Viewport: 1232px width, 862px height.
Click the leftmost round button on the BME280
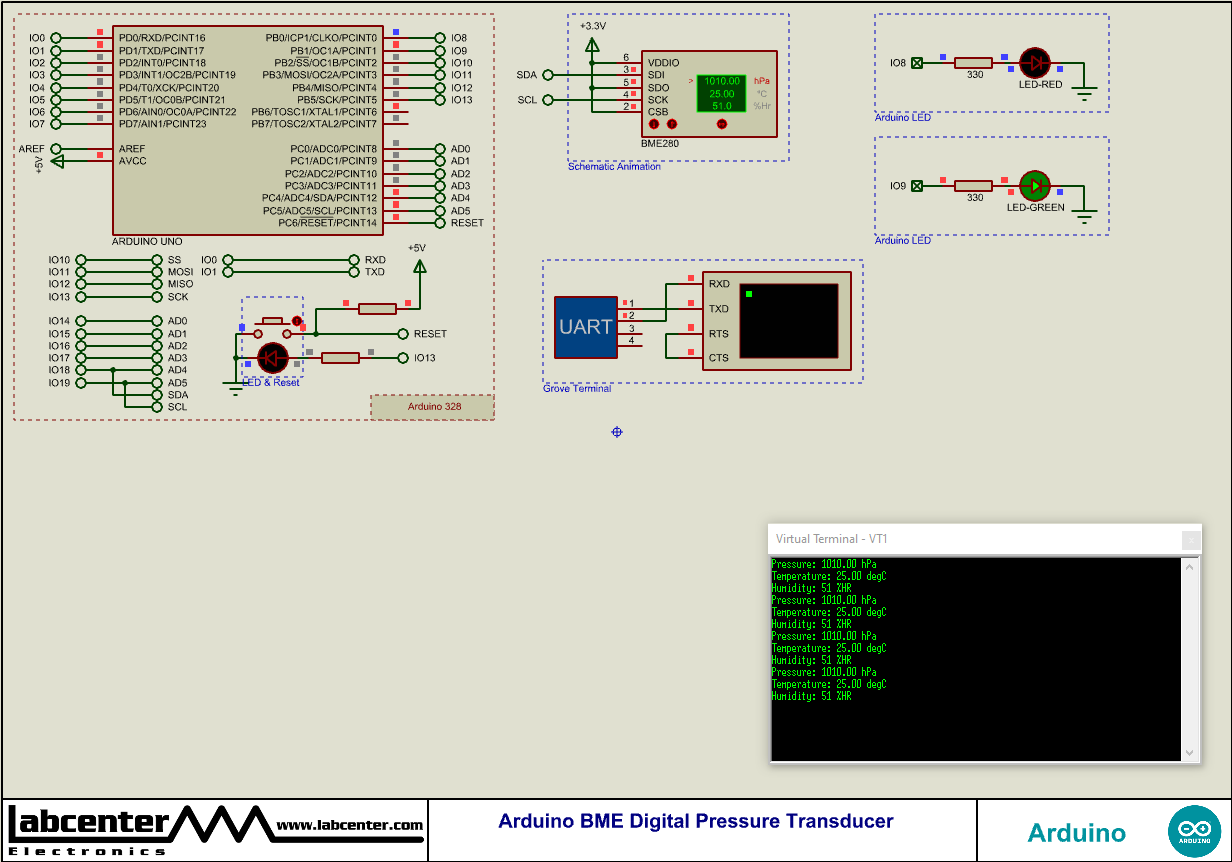(x=655, y=124)
